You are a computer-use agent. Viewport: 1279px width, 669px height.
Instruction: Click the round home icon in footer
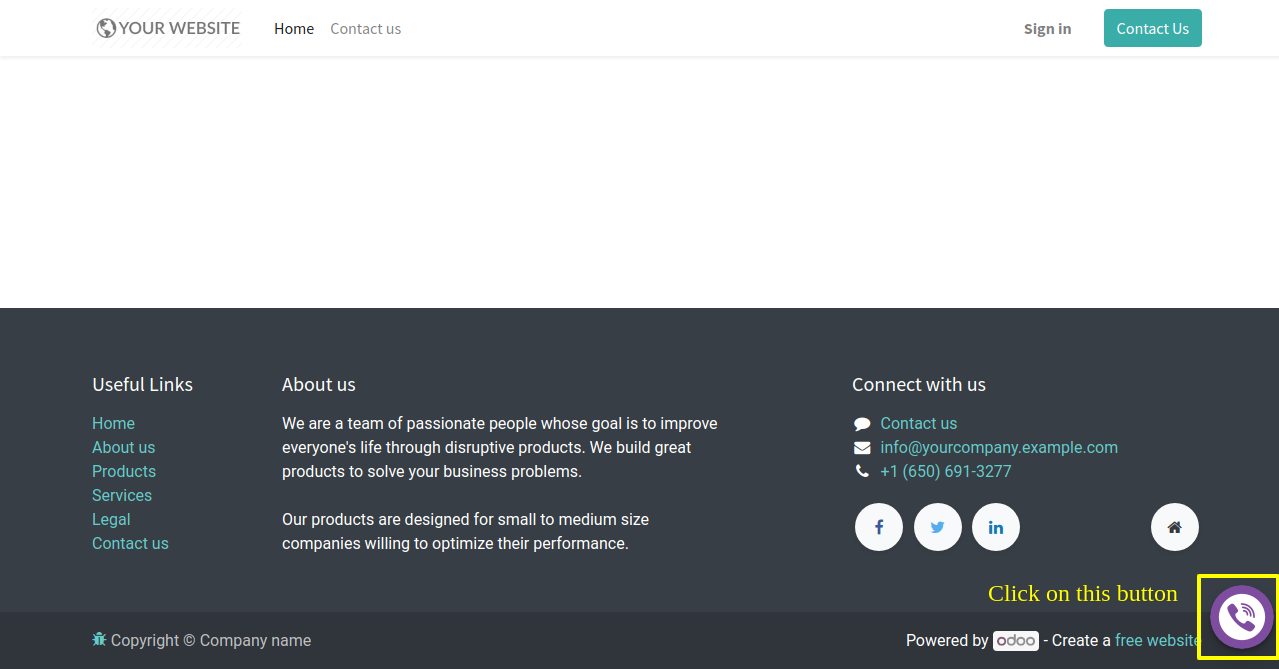(x=1175, y=527)
